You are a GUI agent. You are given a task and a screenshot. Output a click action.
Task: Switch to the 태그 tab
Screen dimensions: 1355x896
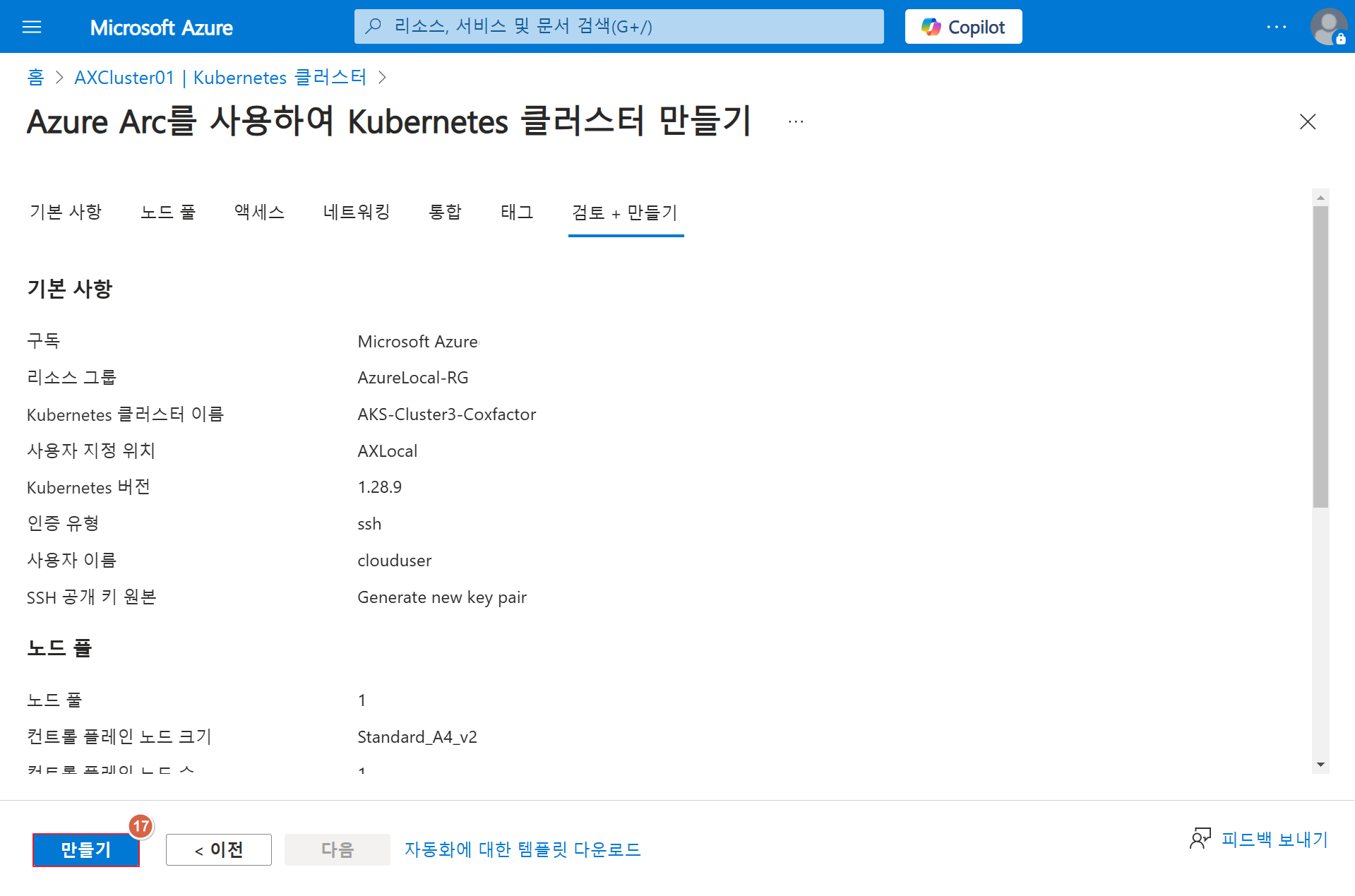click(517, 212)
